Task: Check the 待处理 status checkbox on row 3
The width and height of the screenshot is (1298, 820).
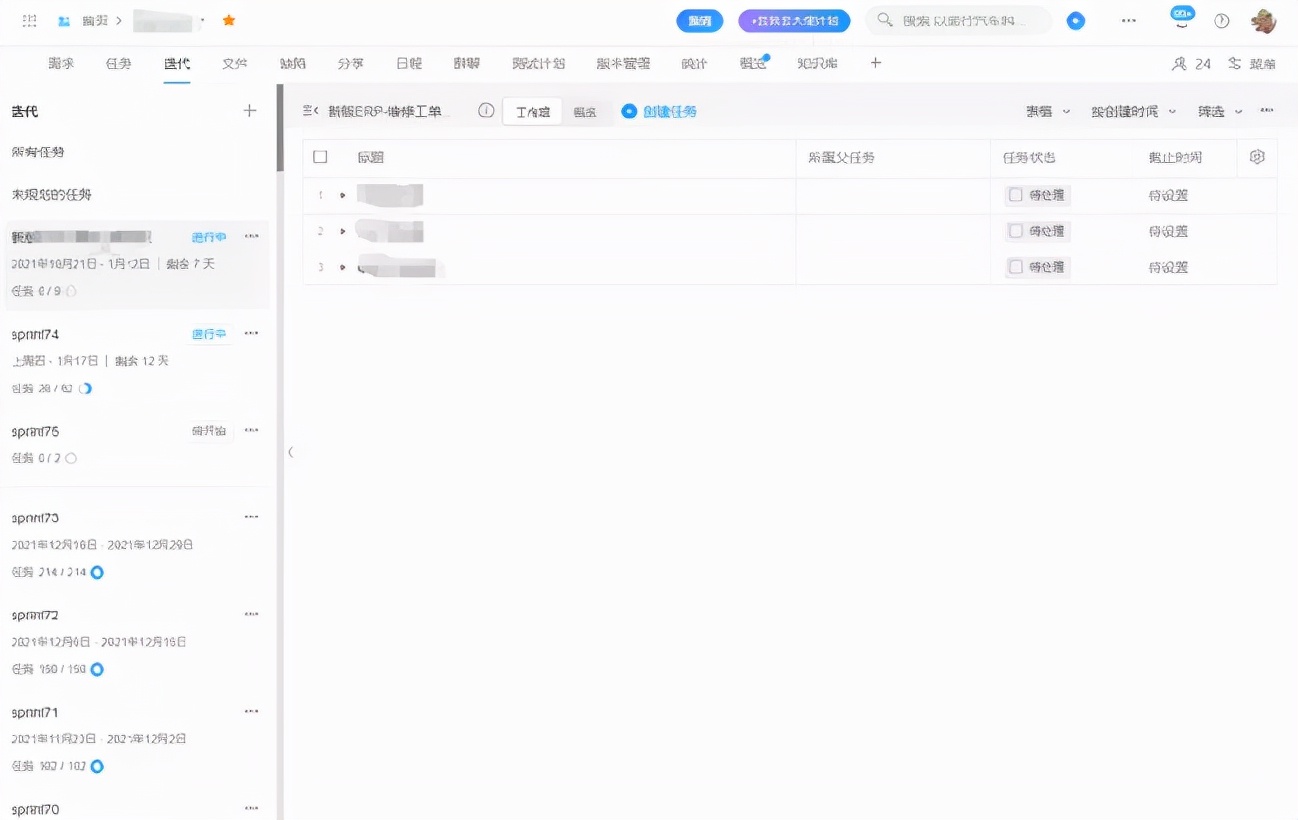Action: tap(1015, 267)
